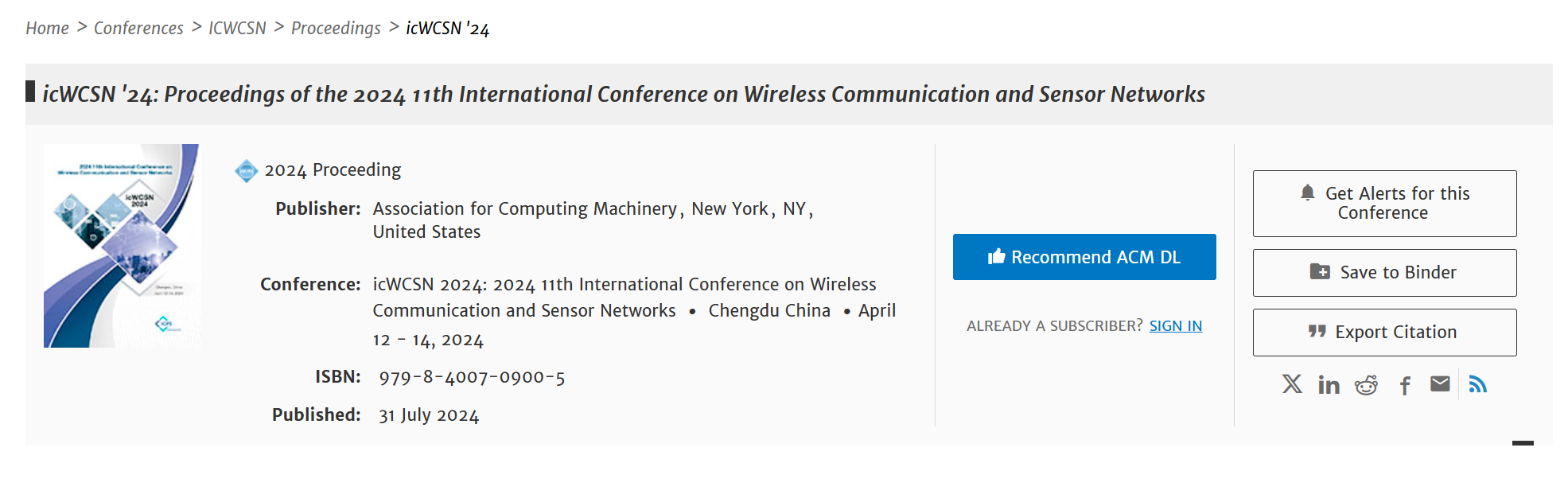Viewport: 1568px width, 502px height.
Task: Go to Home breadcrumb
Action: point(48,29)
